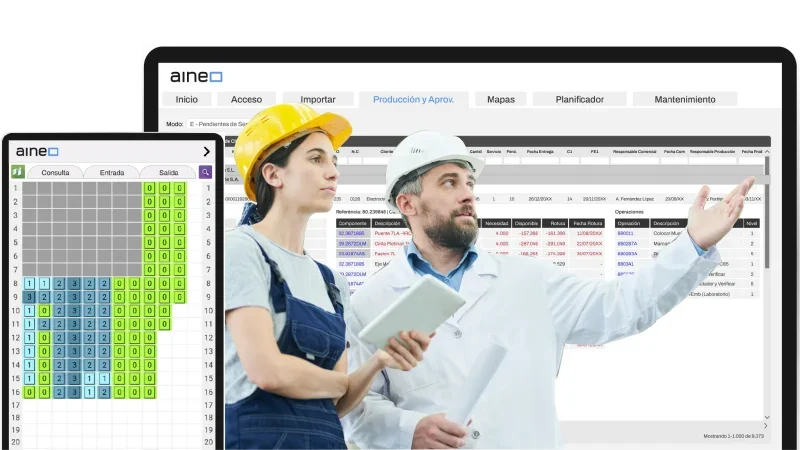Open operation link 880287A
Screen dimensions: 800x450
[x=627, y=244]
